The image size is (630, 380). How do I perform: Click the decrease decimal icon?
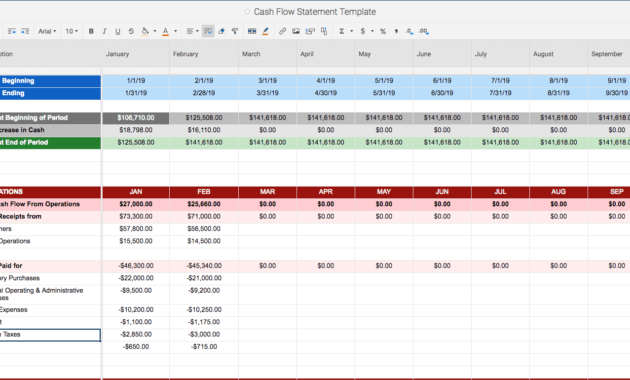pos(409,31)
